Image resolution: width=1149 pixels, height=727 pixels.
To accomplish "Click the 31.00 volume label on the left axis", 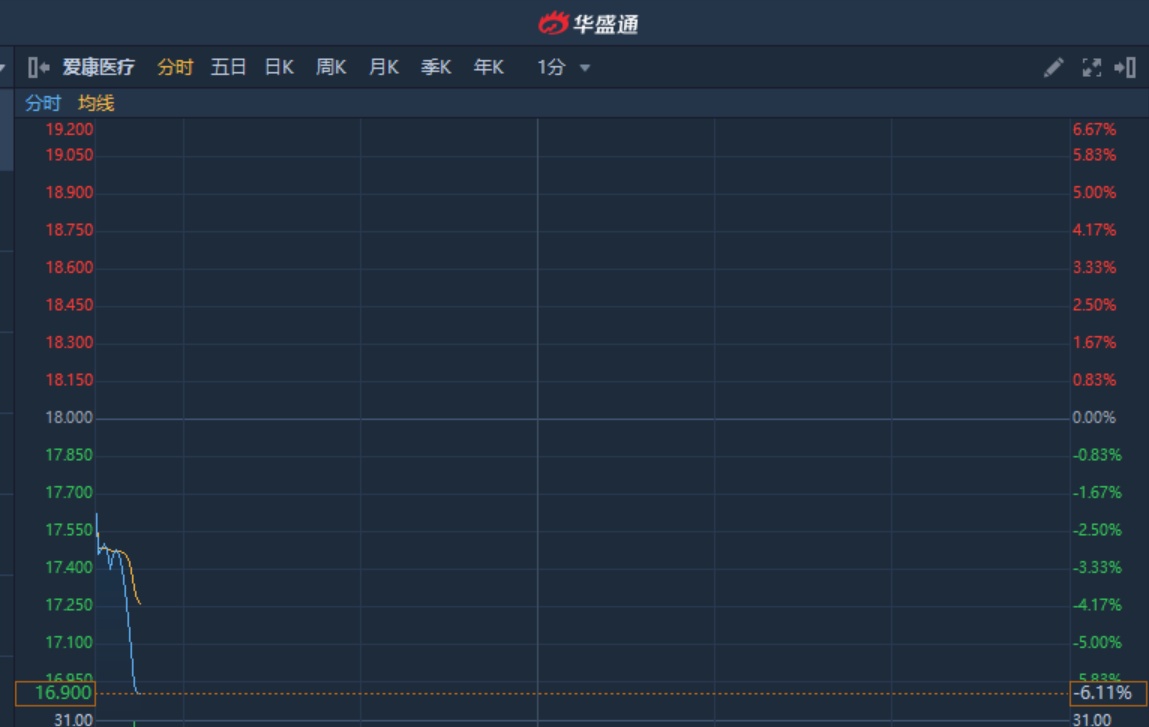I will [73, 720].
